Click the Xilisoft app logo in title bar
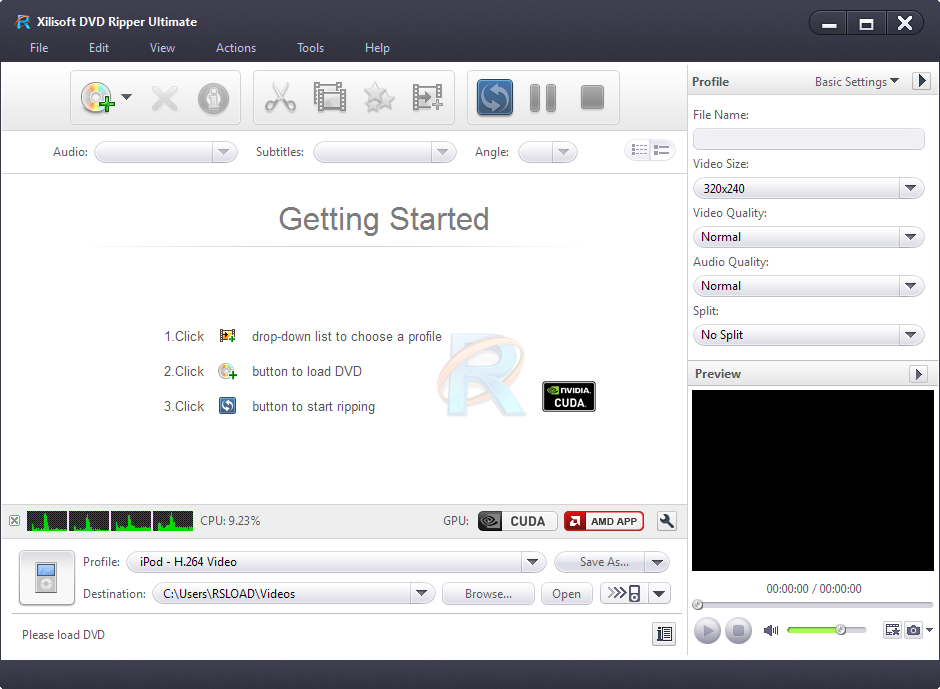This screenshot has height=689, width=940. point(23,22)
